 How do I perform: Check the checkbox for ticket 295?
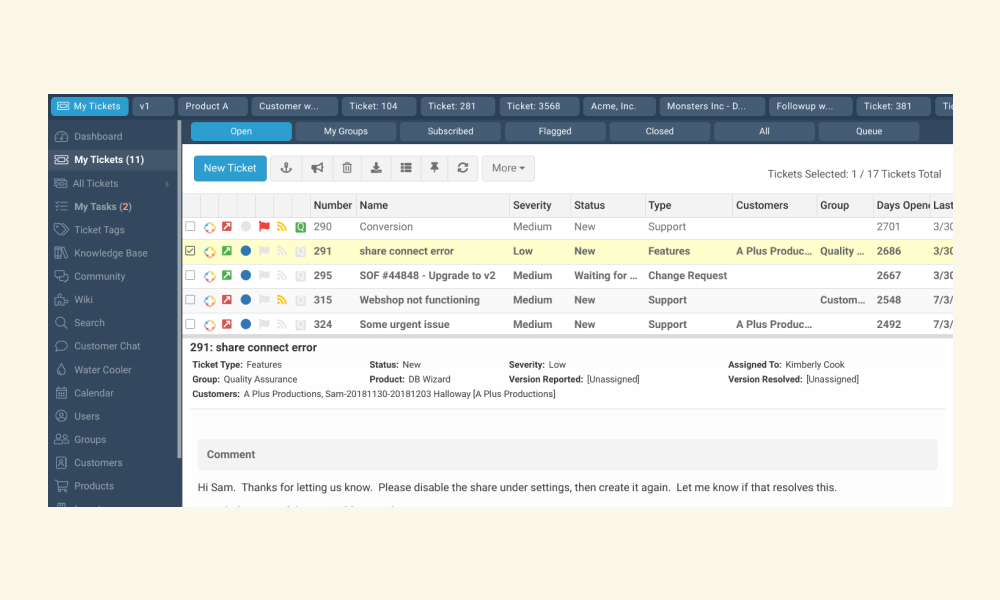tap(190, 275)
